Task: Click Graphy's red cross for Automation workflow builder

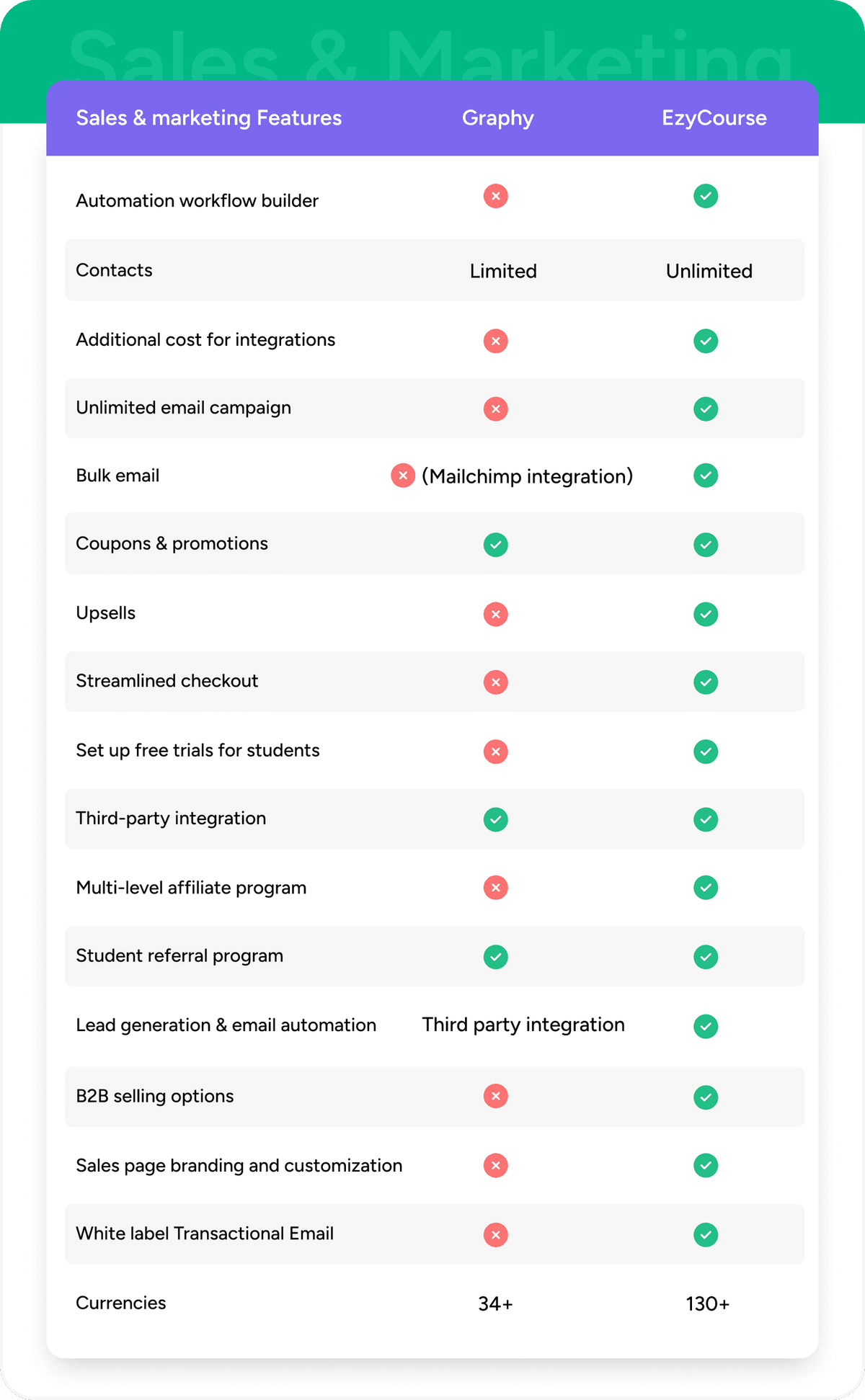Action: tap(495, 196)
